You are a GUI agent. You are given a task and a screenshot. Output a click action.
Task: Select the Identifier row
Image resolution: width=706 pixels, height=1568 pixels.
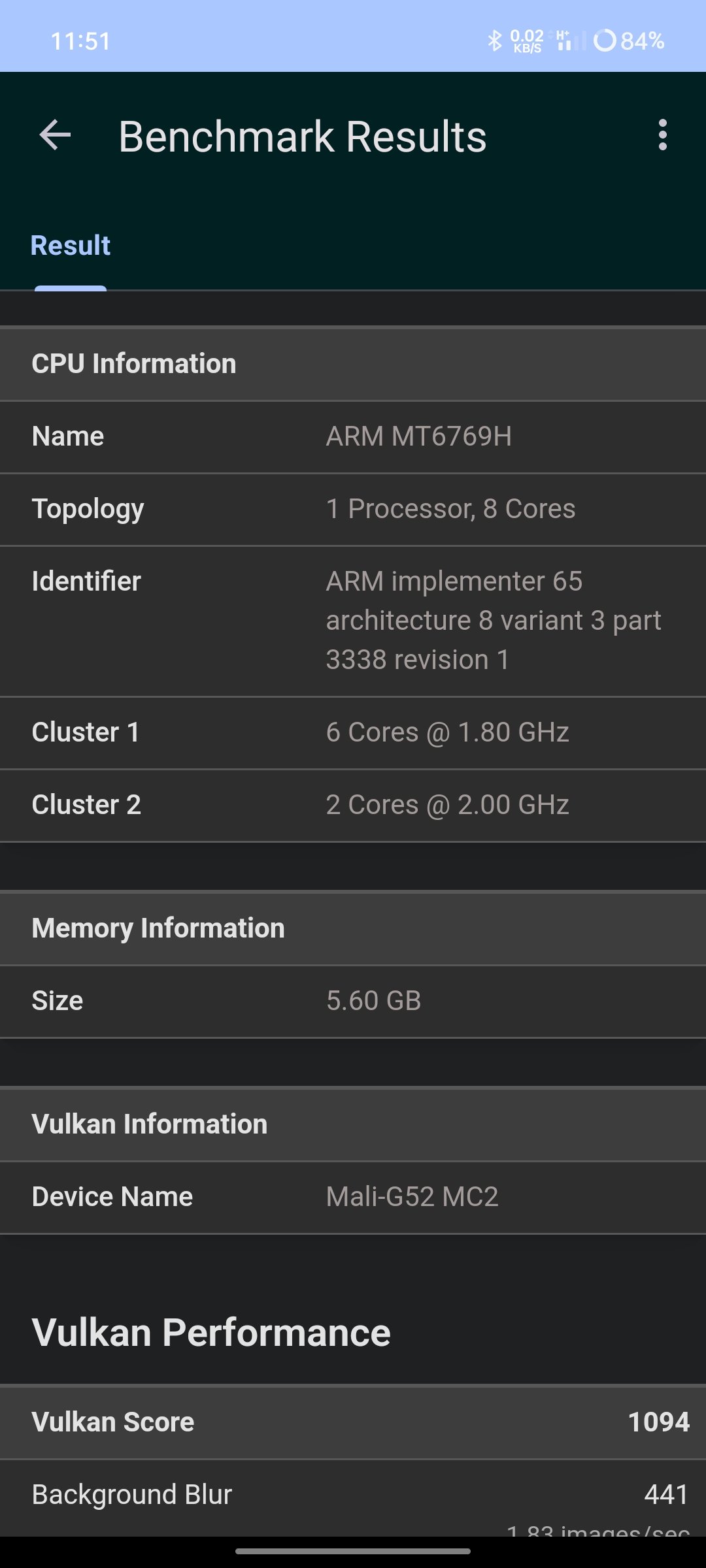(353, 621)
